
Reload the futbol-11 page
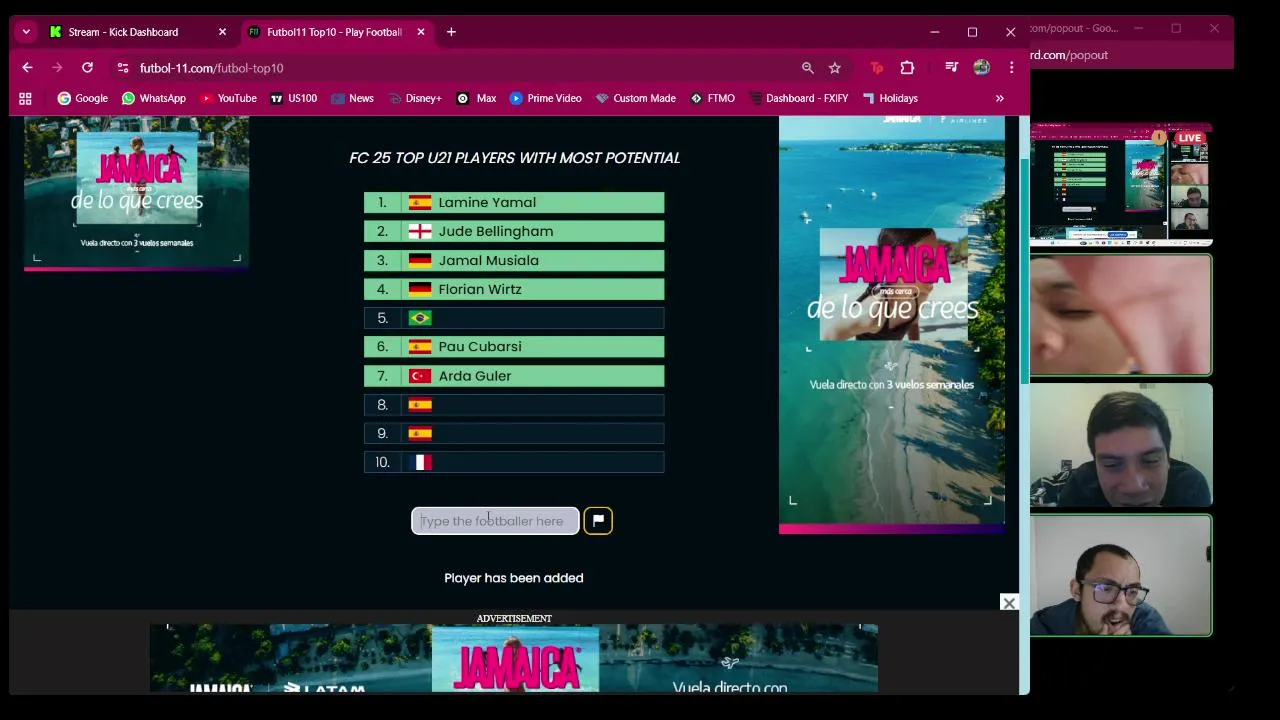(x=87, y=68)
